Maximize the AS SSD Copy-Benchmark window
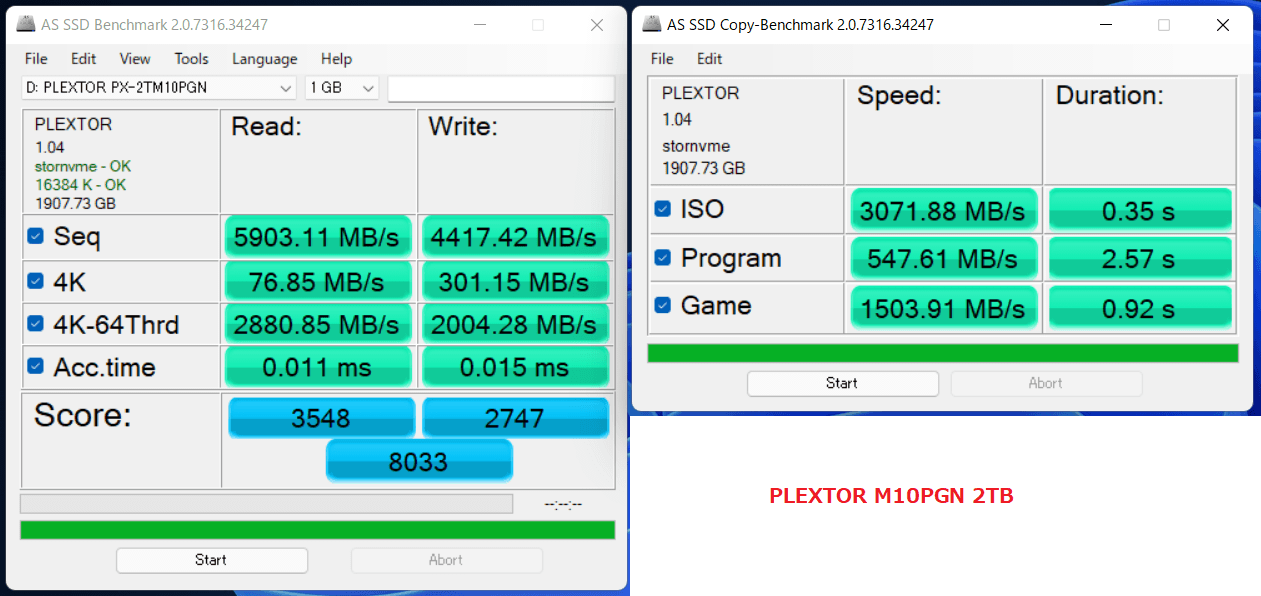 click(x=1164, y=25)
